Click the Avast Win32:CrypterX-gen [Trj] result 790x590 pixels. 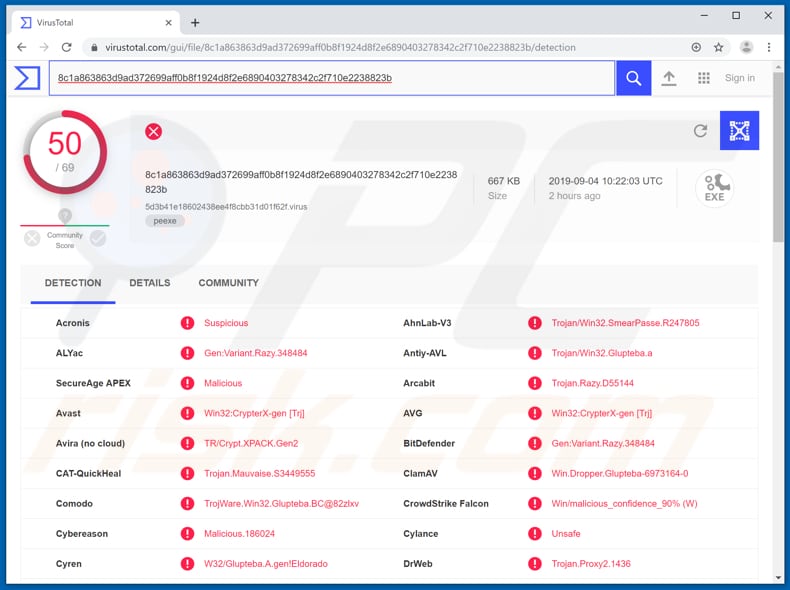point(254,414)
